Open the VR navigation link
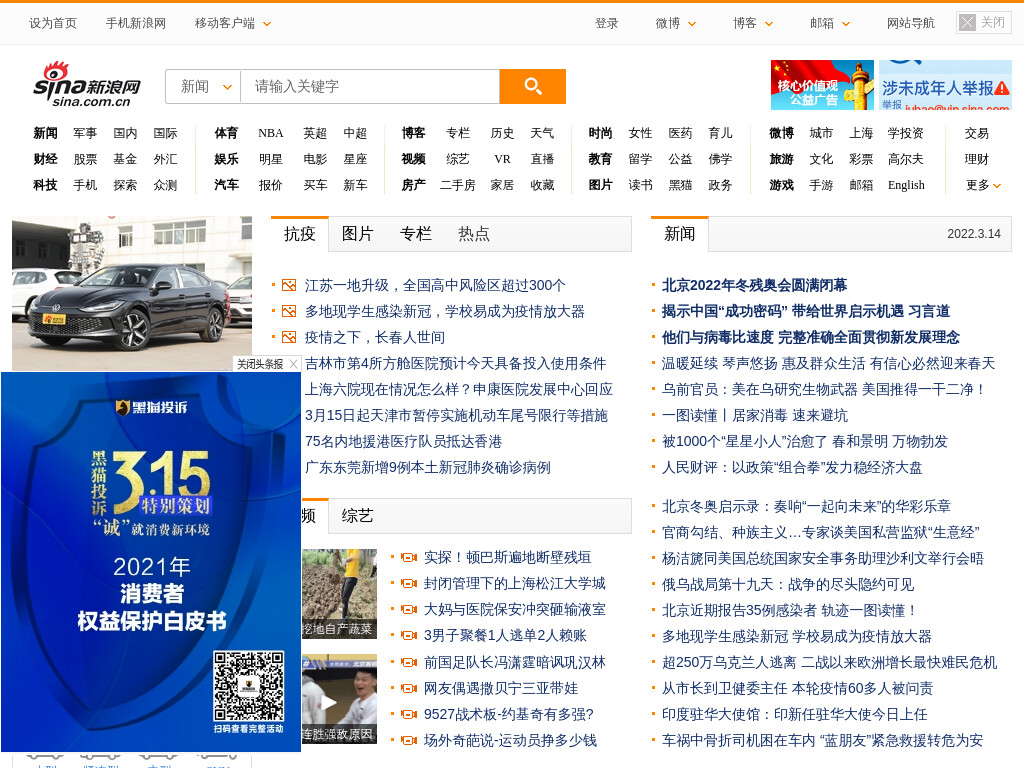Viewport: 1024px width, 768px height. pyautogui.click(x=502, y=159)
